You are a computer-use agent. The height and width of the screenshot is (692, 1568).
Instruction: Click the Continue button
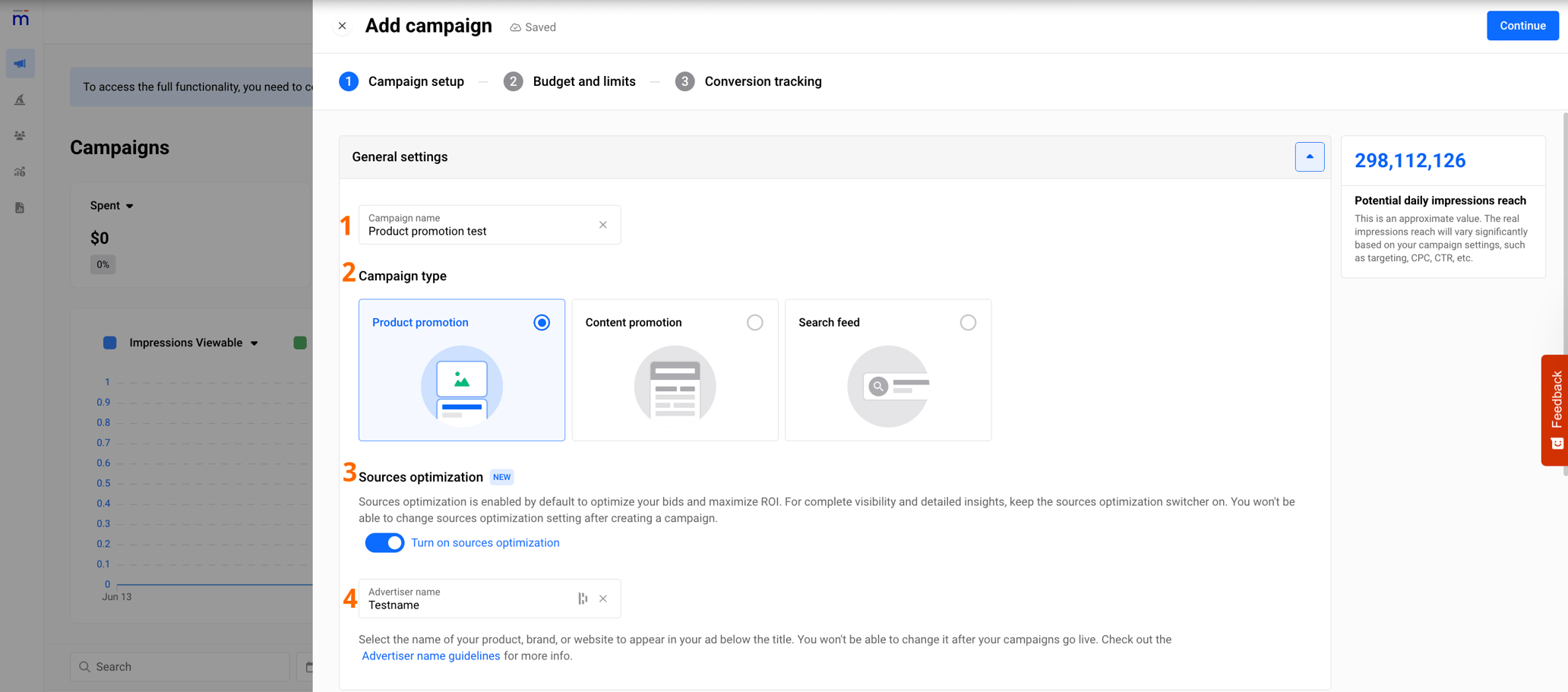point(1522,25)
